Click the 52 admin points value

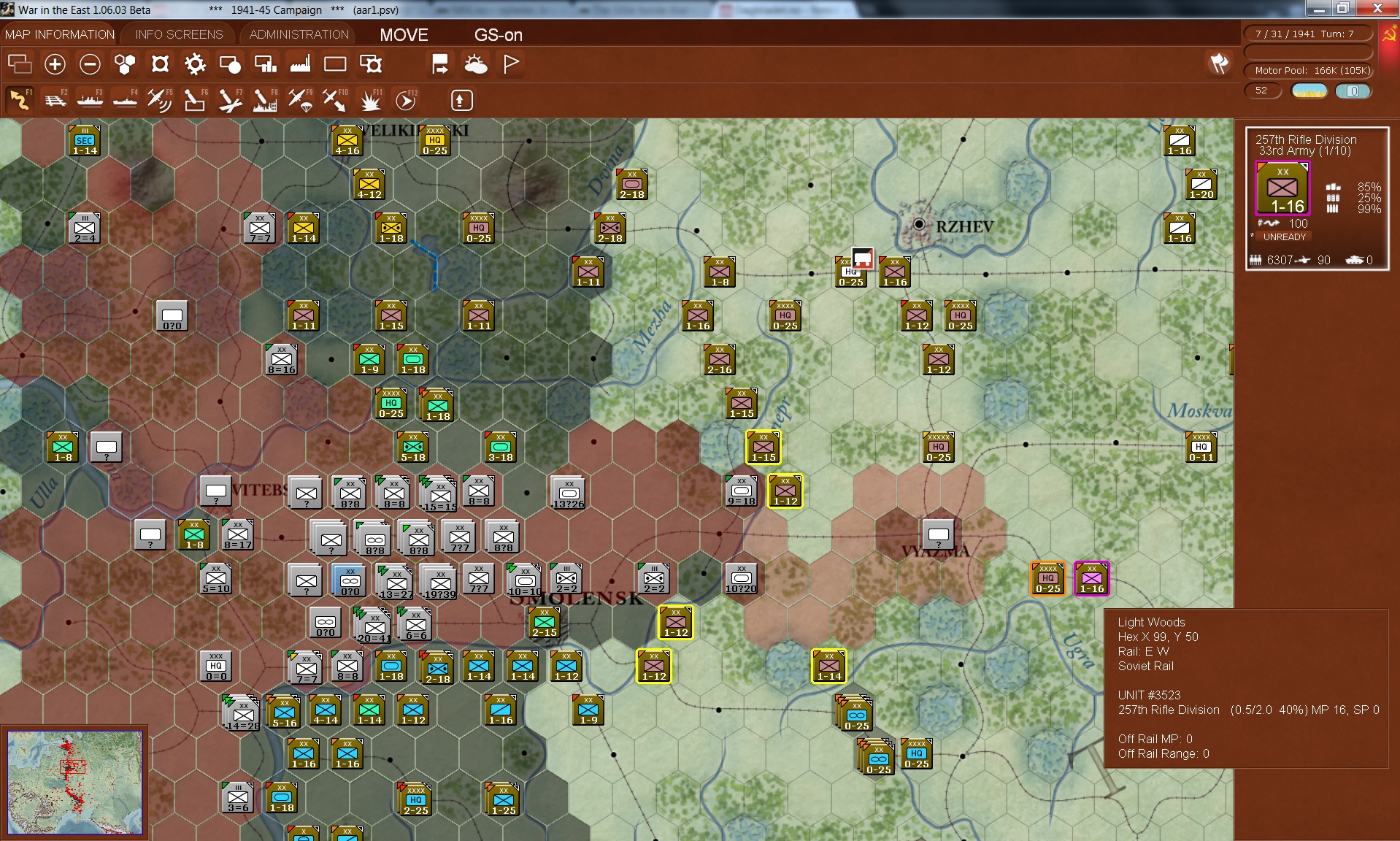tap(1262, 91)
